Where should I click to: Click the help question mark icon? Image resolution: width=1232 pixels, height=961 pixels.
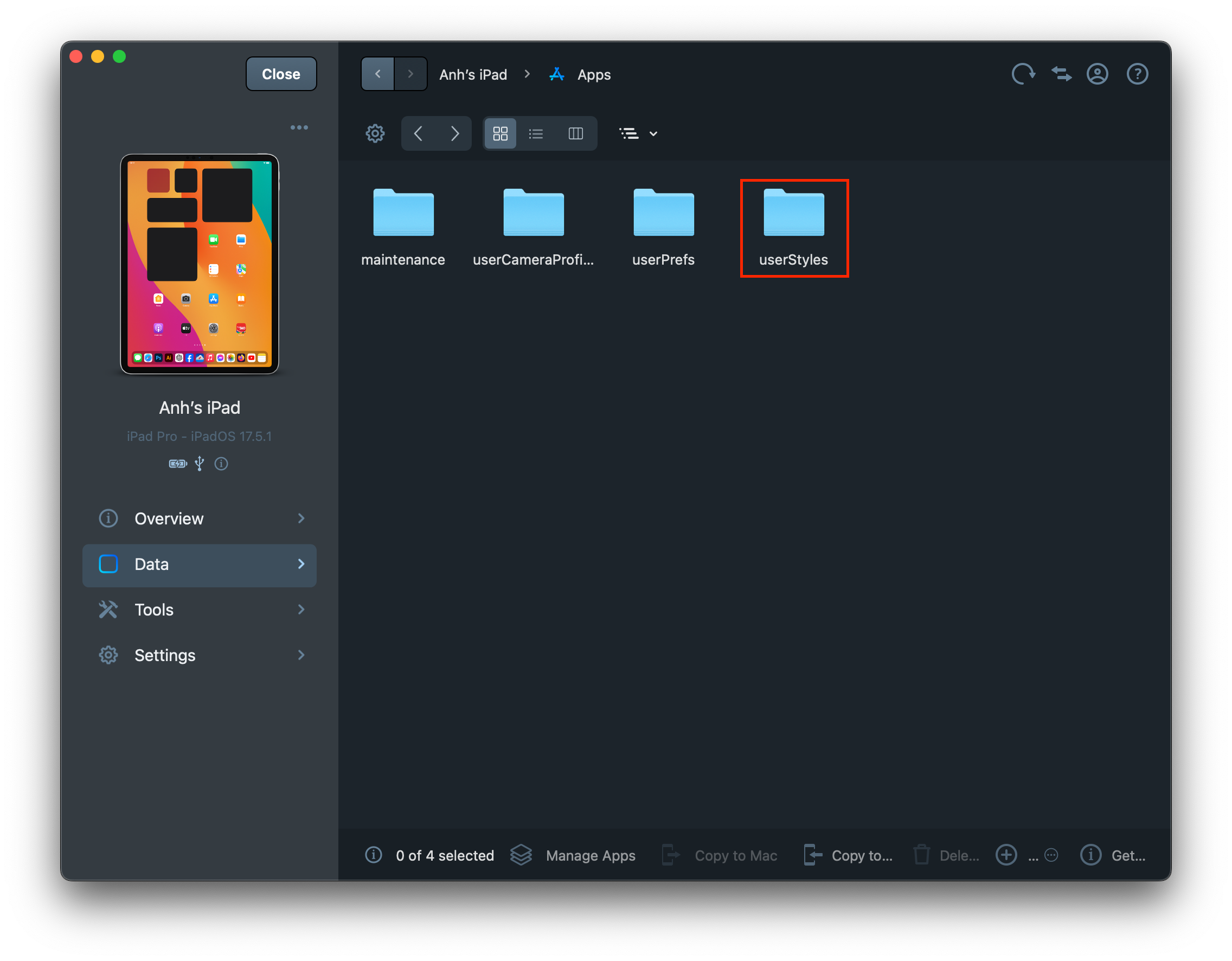1137,74
